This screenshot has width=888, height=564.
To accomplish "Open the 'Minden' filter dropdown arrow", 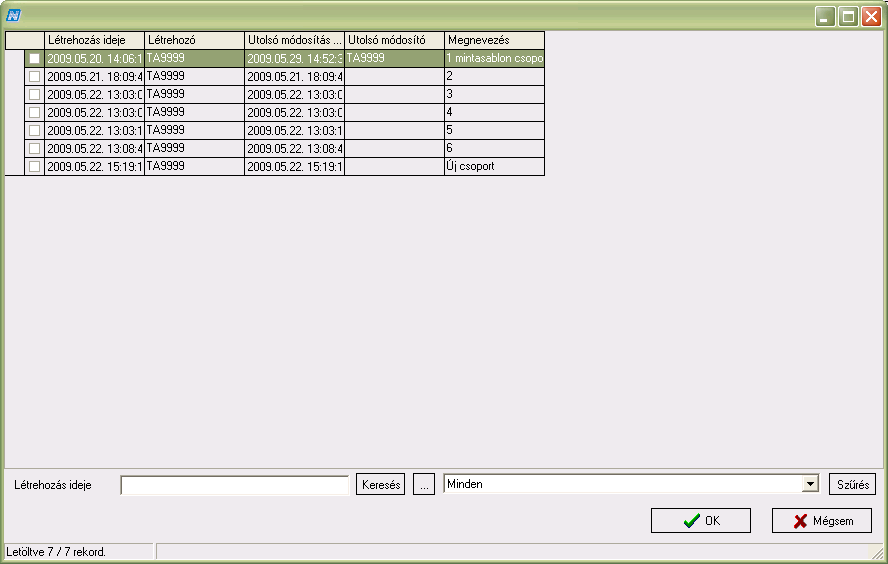I will pos(810,484).
